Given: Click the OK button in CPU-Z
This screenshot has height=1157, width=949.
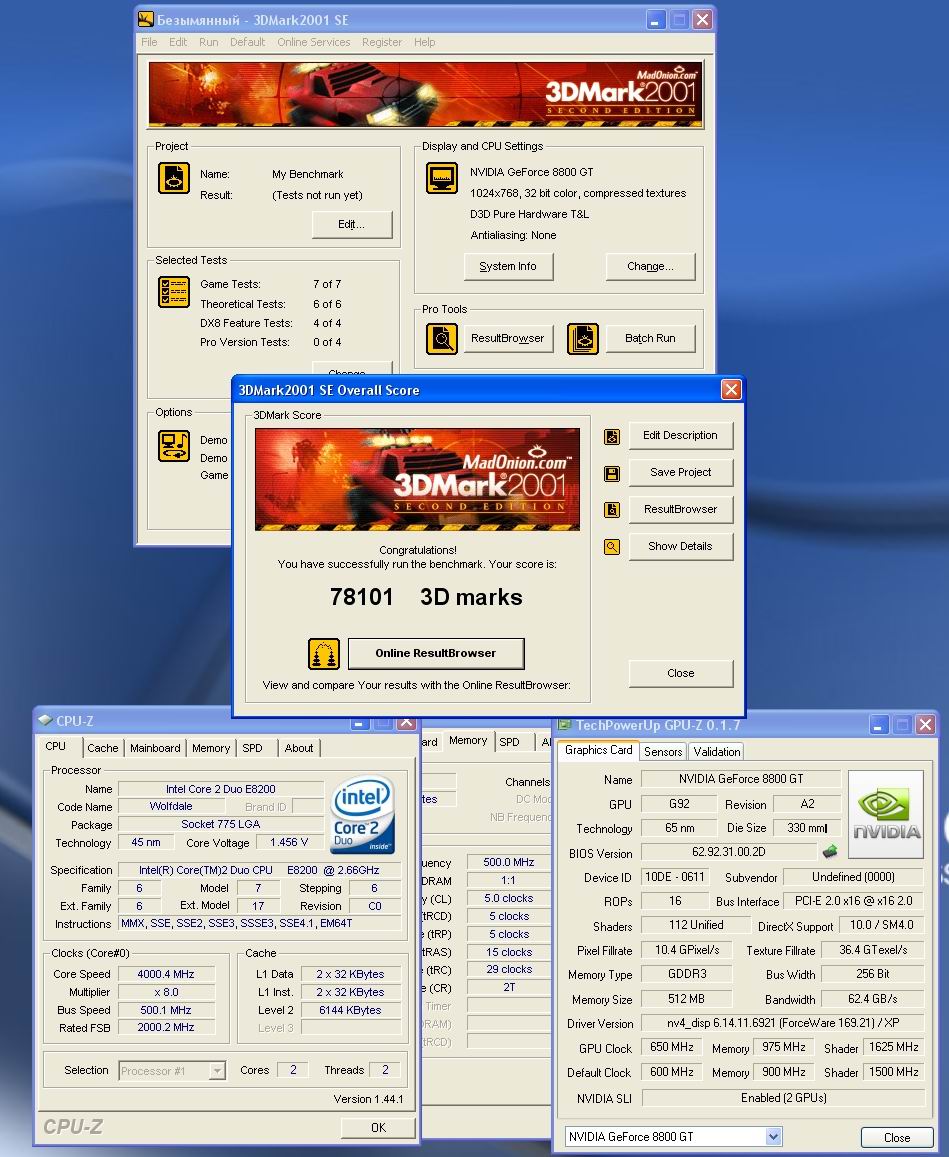Looking at the screenshot, I should [x=378, y=1127].
